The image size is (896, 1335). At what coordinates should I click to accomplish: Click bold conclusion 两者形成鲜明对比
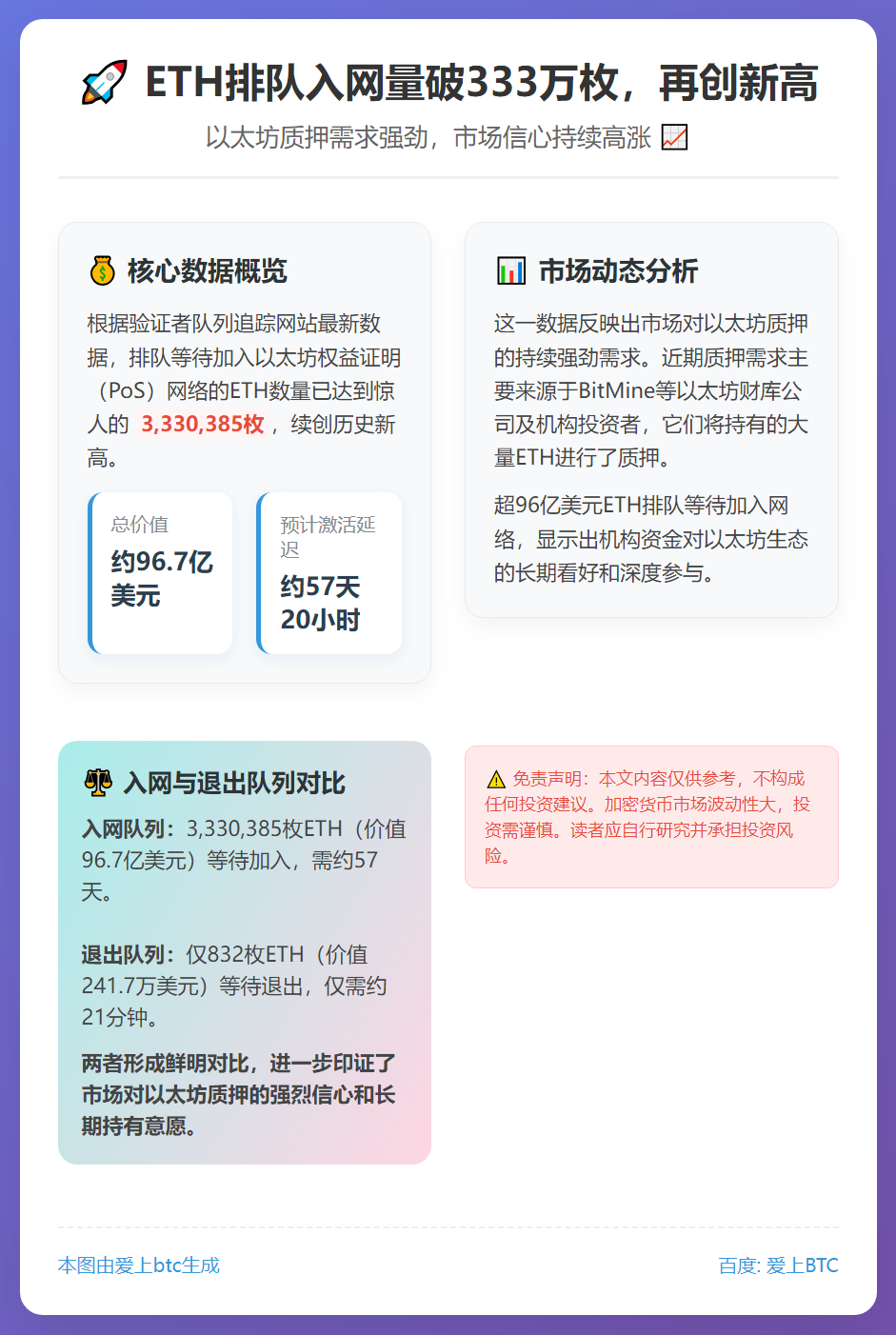(x=239, y=1095)
